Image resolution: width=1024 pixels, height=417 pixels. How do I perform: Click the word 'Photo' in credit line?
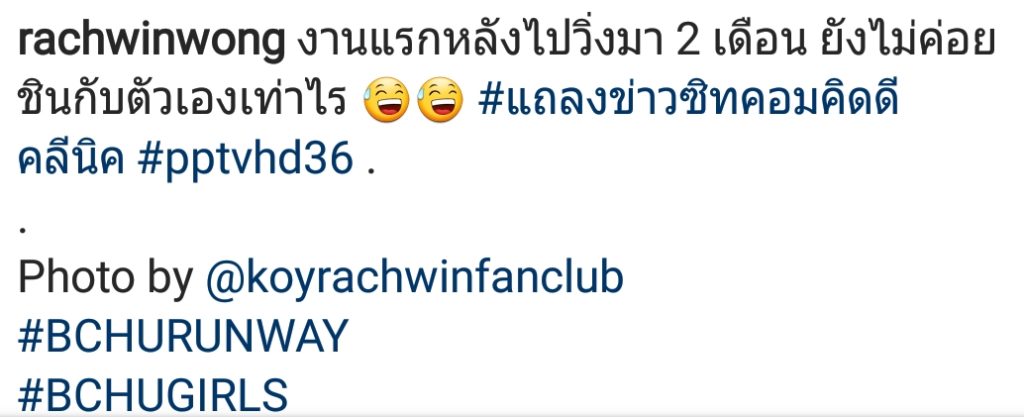point(75,277)
